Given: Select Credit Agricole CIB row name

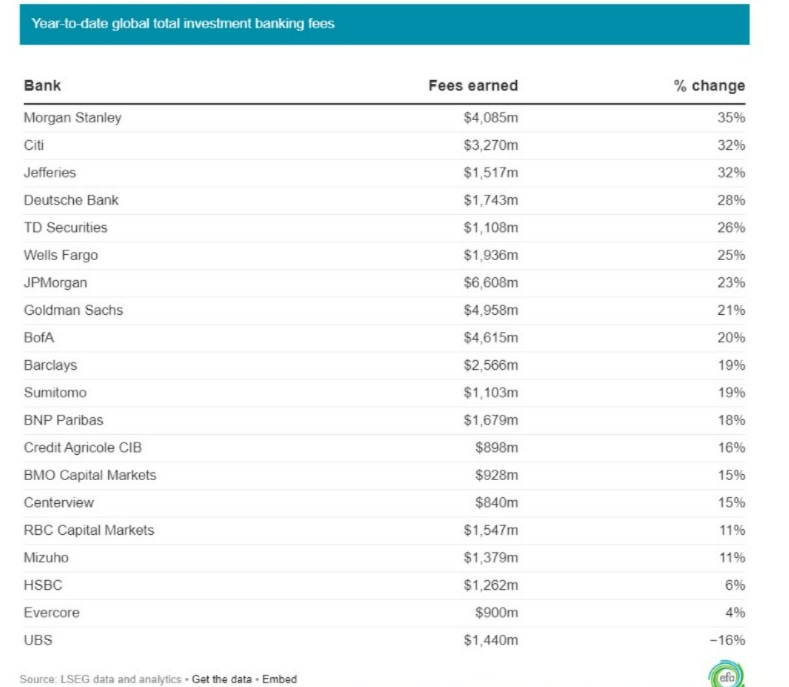Looking at the screenshot, I should point(83,447).
